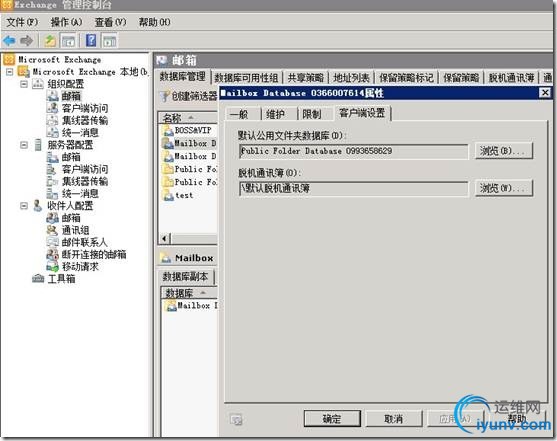Select 统一消息 under 服务器配置
This screenshot has height=441, width=557.
(80, 193)
